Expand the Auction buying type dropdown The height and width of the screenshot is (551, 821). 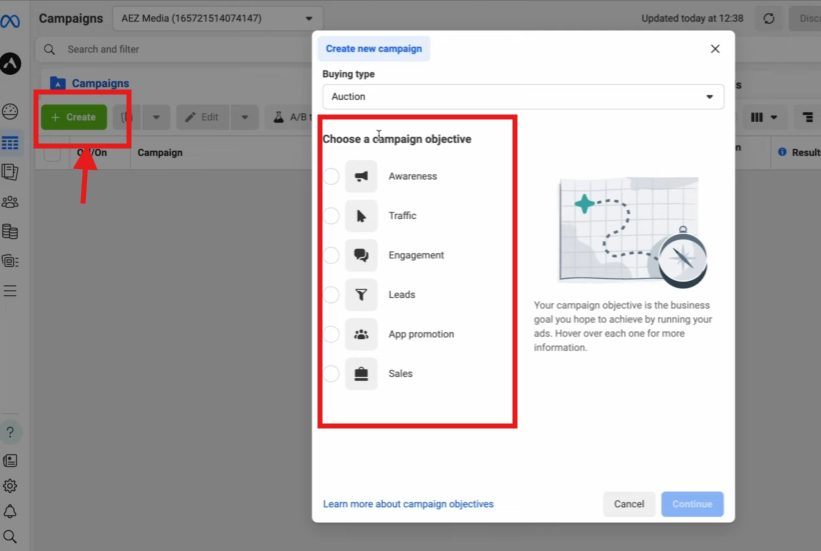point(523,97)
